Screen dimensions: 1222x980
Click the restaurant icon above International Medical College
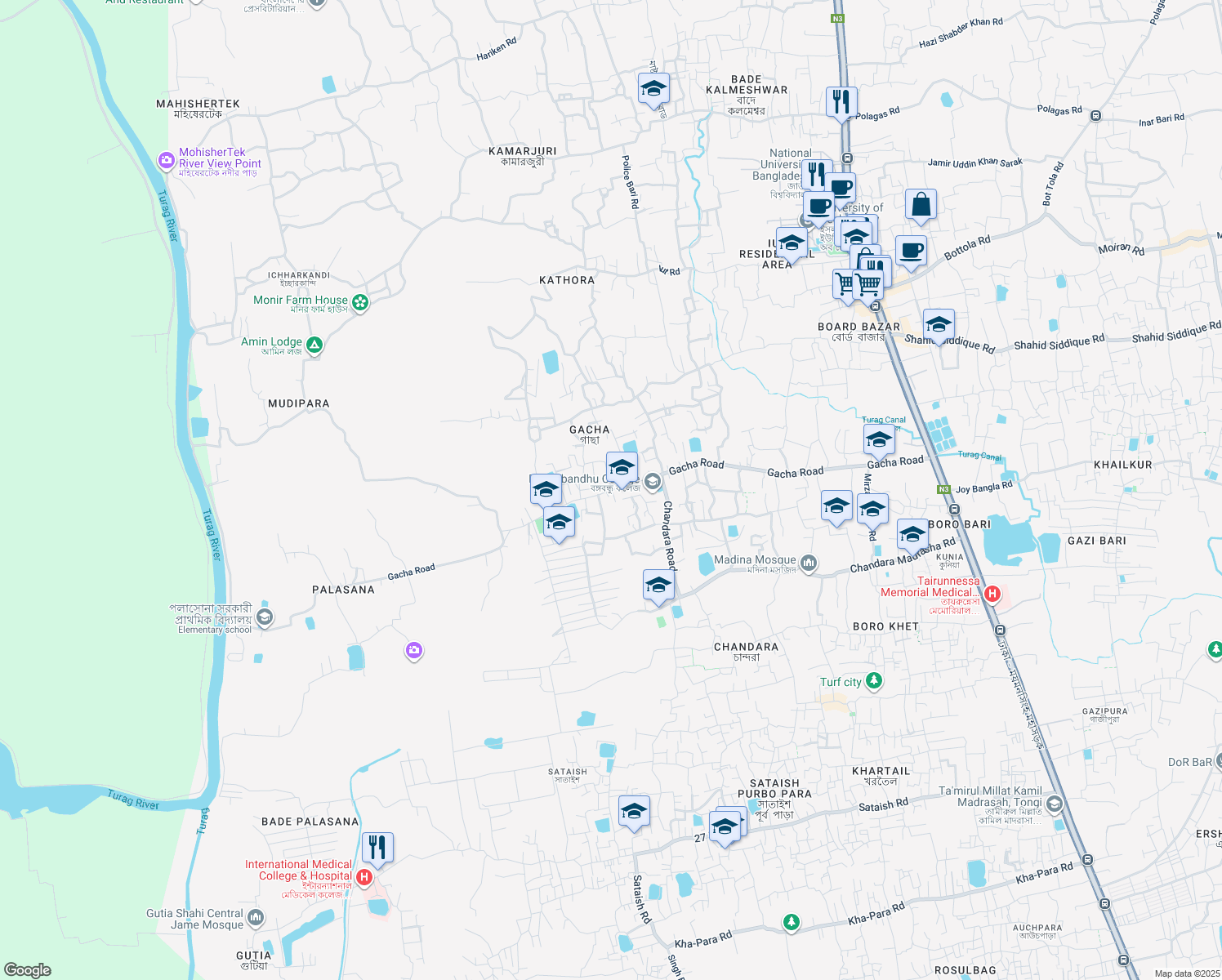pos(377,847)
